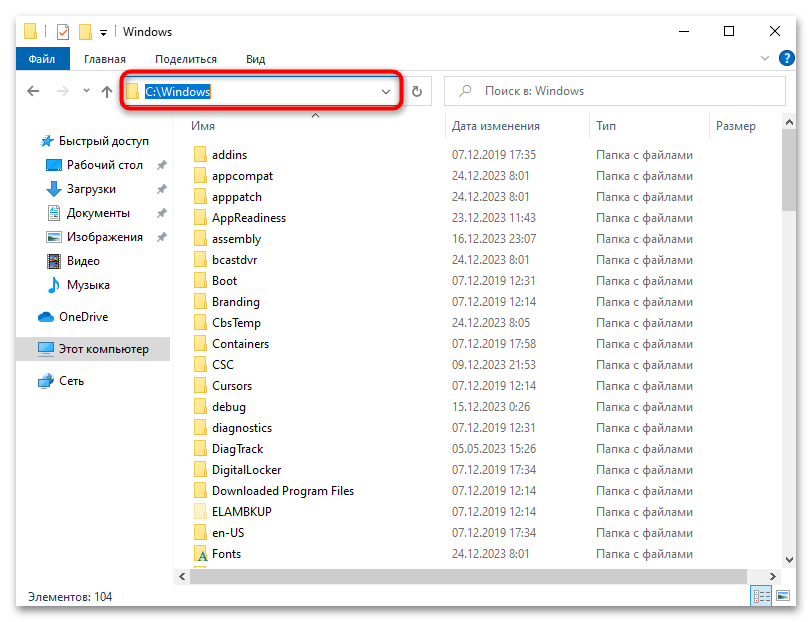812x622 pixels.
Task: Switch to details view
Action: (761, 595)
